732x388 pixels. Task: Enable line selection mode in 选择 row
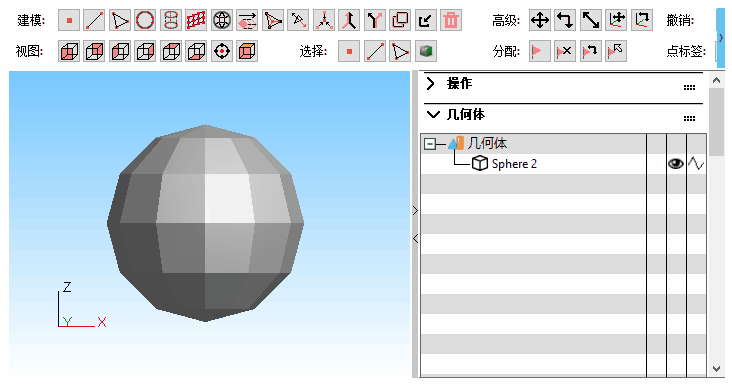tap(375, 51)
